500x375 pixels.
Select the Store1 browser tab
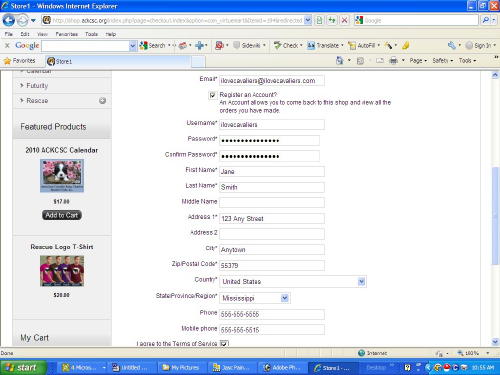pos(118,61)
